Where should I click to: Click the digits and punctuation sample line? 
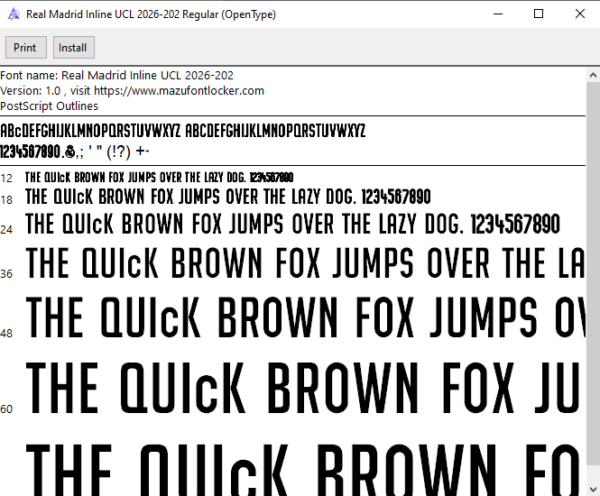pos(75,152)
